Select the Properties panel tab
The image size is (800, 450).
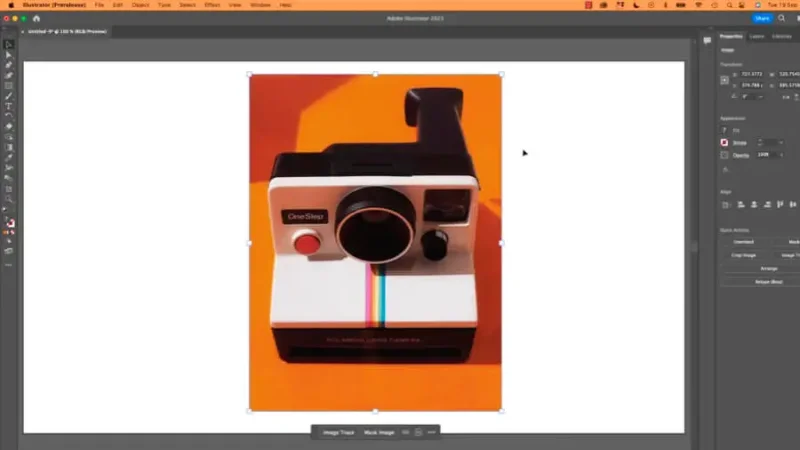[731, 37]
